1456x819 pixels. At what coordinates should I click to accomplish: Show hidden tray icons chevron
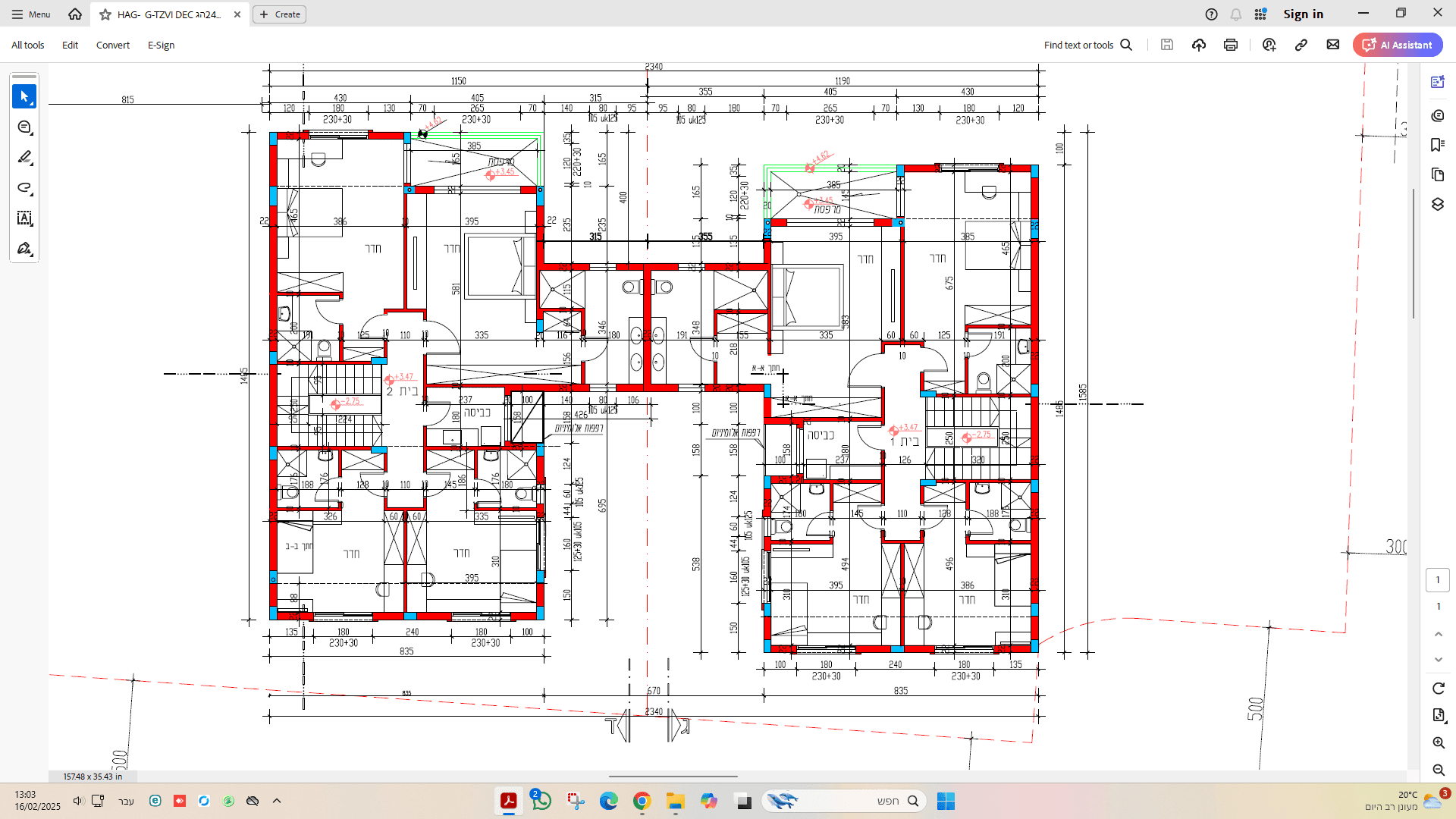coord(277,801)
